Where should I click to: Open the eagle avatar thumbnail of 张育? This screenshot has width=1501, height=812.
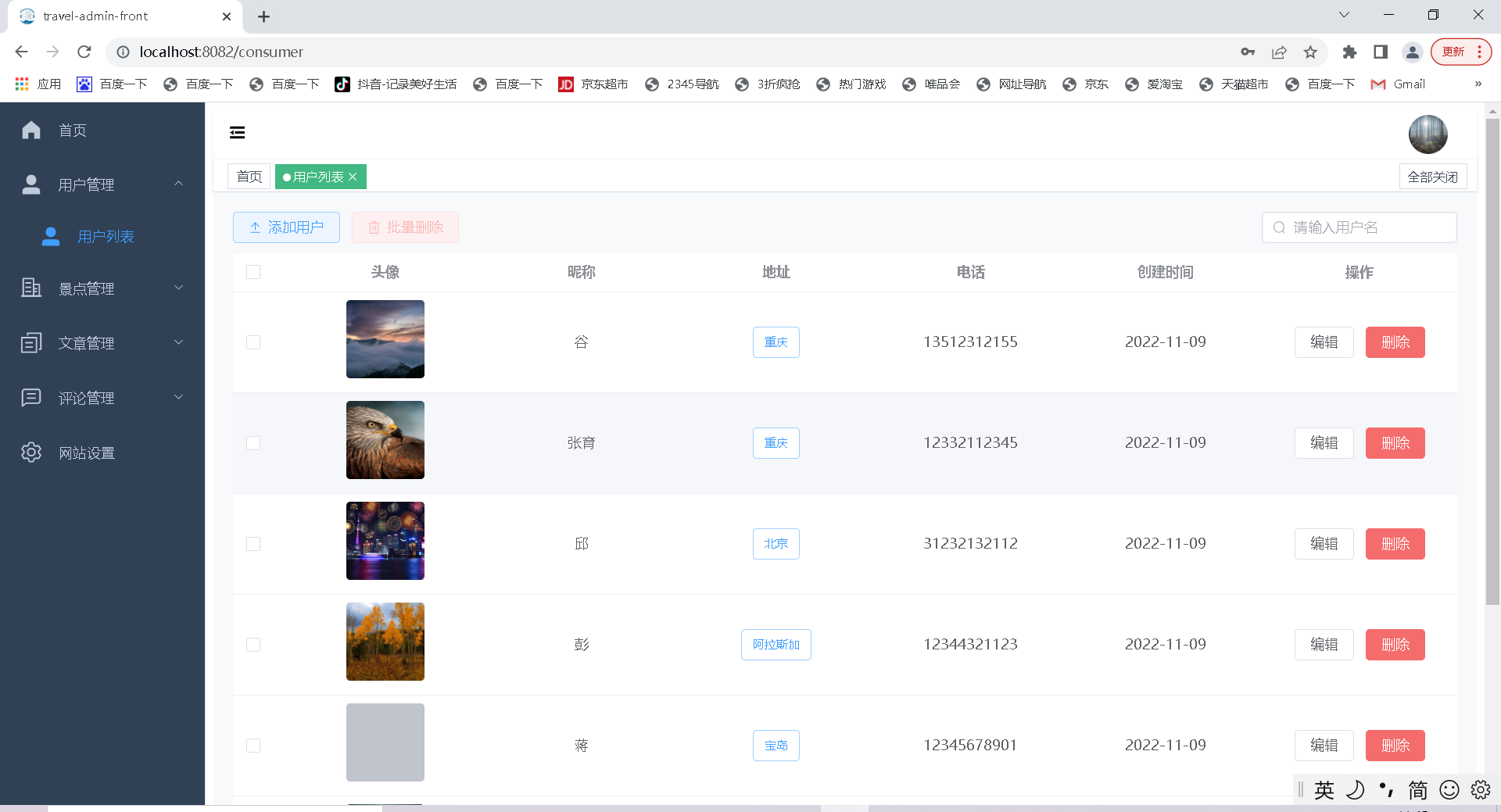click(x=385, y=440)
